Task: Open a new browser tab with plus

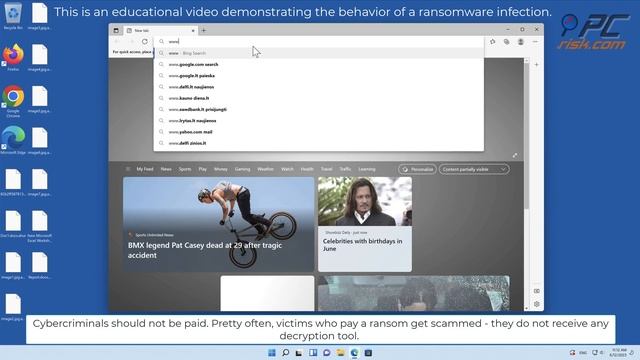Action: click(204, 30)
